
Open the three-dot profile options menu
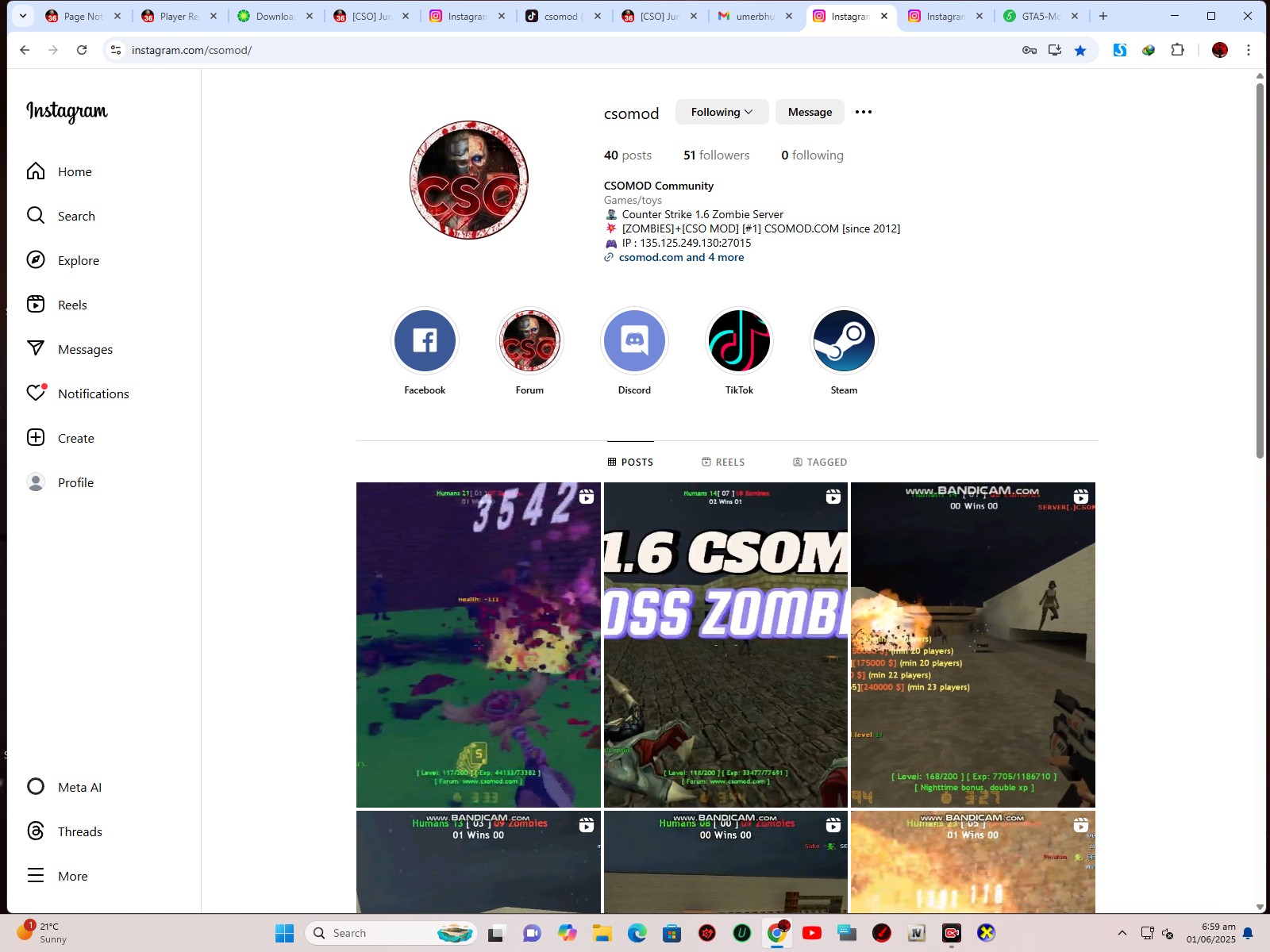click(x=863, y=112)
